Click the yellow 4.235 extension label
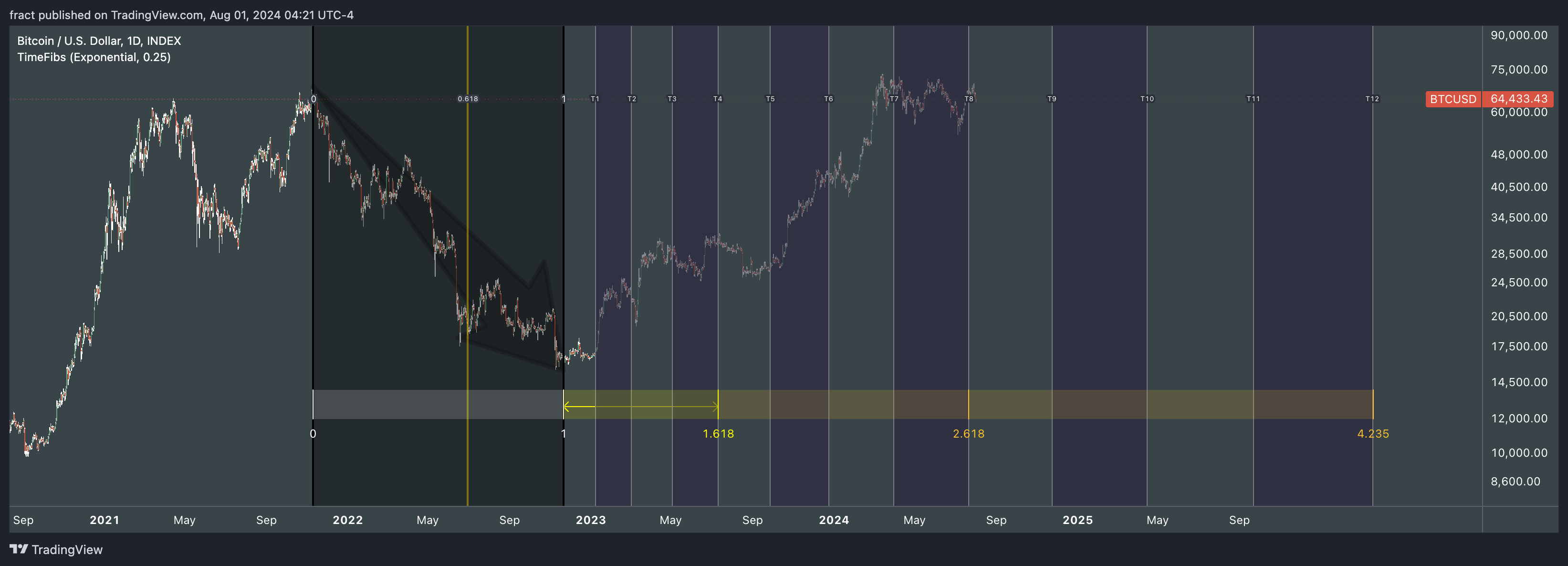The width and height of the screenshot is (1568, 566). (x=1373, y=434)
